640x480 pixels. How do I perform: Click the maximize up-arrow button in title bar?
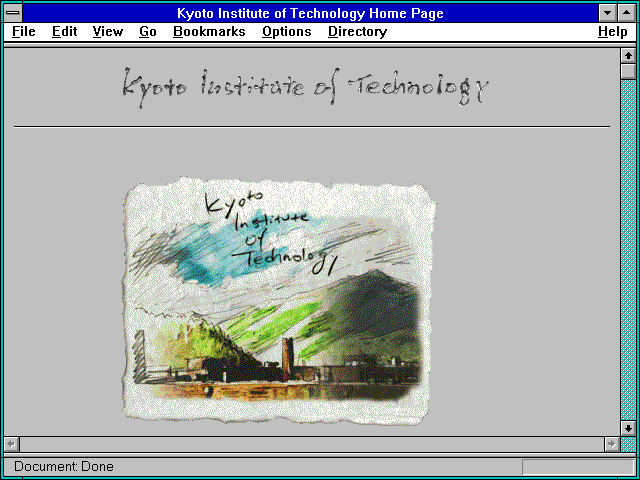point(627,13)
